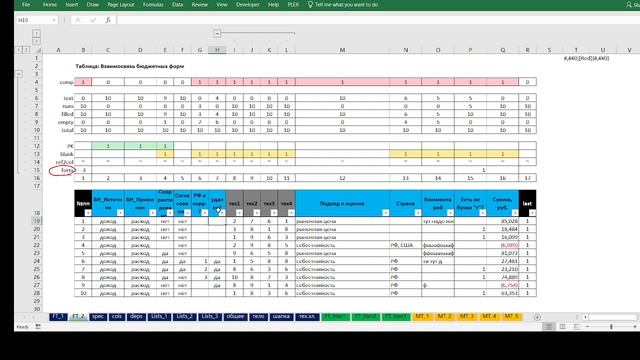
Task: Switch to Page Layout view icon
Action: [x=563, y=327]
